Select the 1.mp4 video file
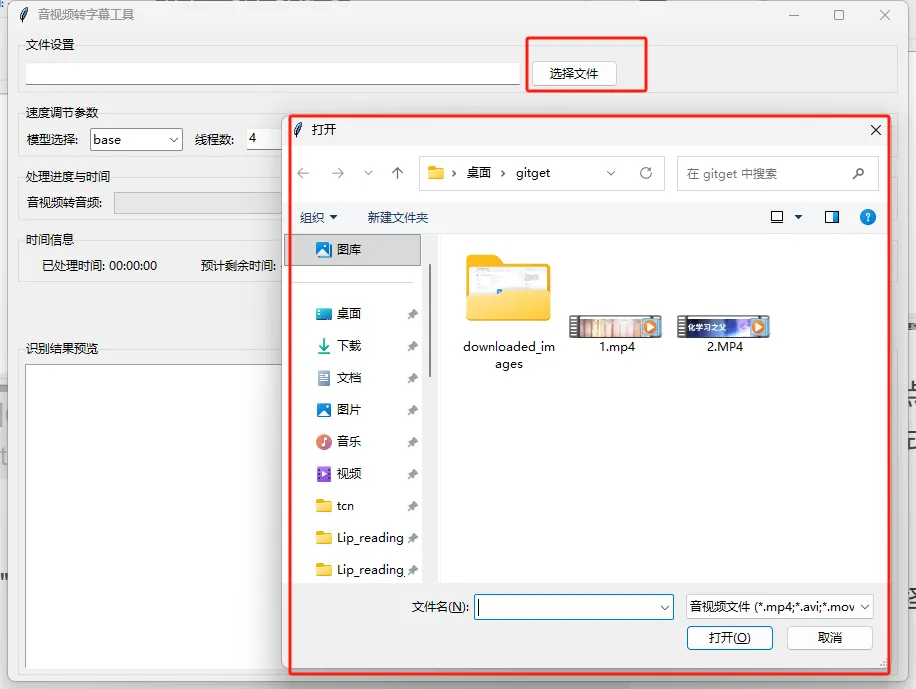This screenshot has height=689, width=916. pos(616,334)
